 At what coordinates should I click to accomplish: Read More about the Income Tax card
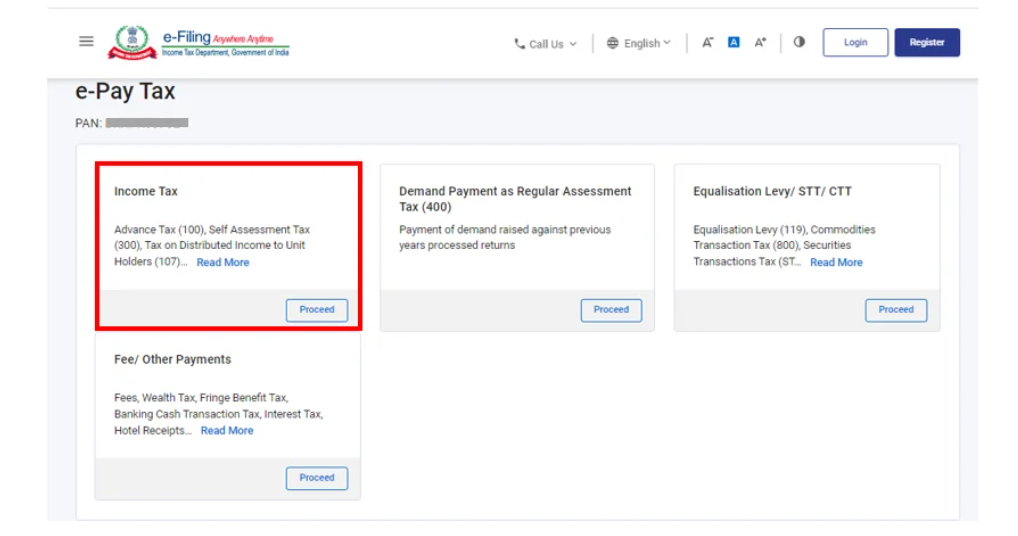click(223, 262)
